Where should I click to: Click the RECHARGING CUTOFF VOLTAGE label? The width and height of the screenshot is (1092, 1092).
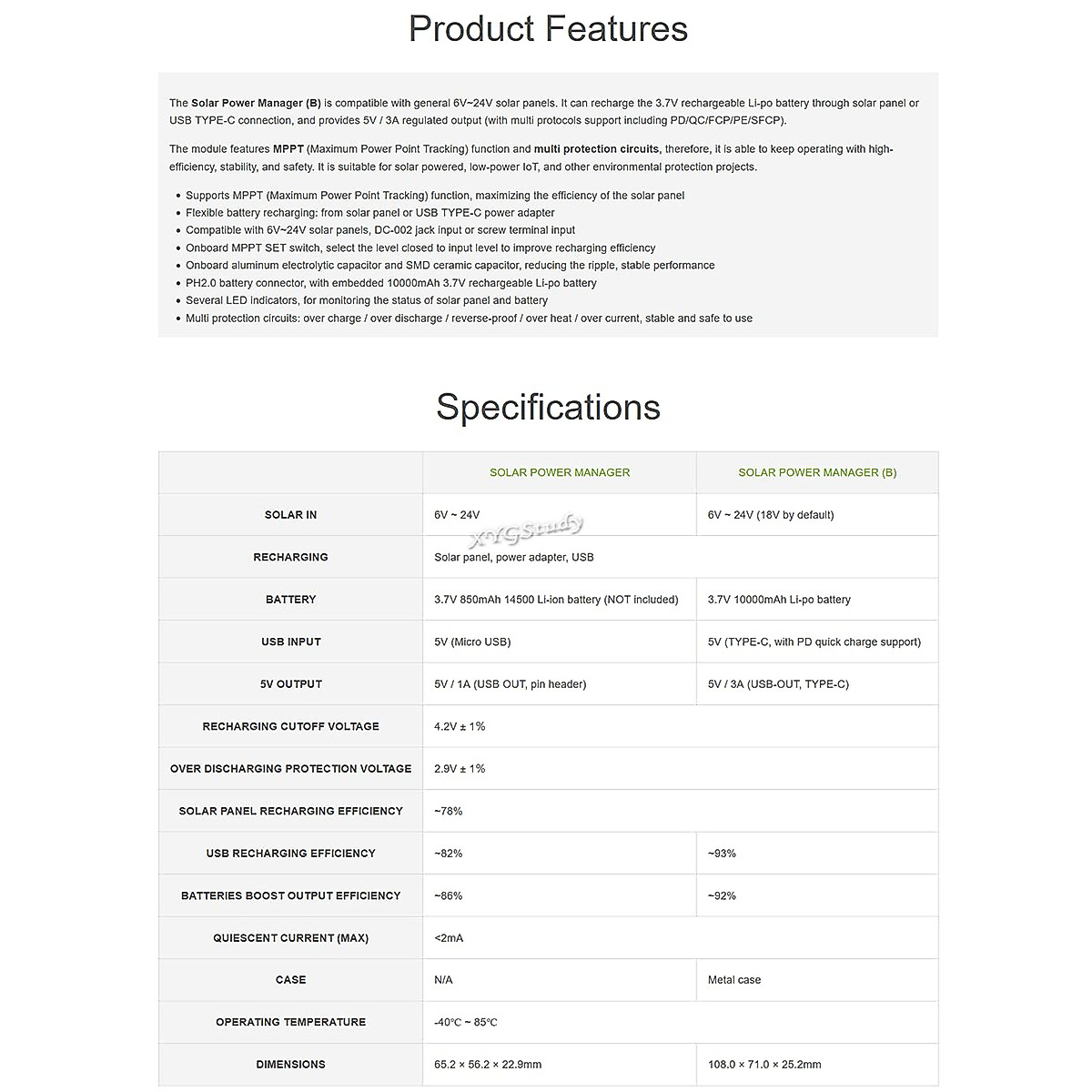pos(290,726)
